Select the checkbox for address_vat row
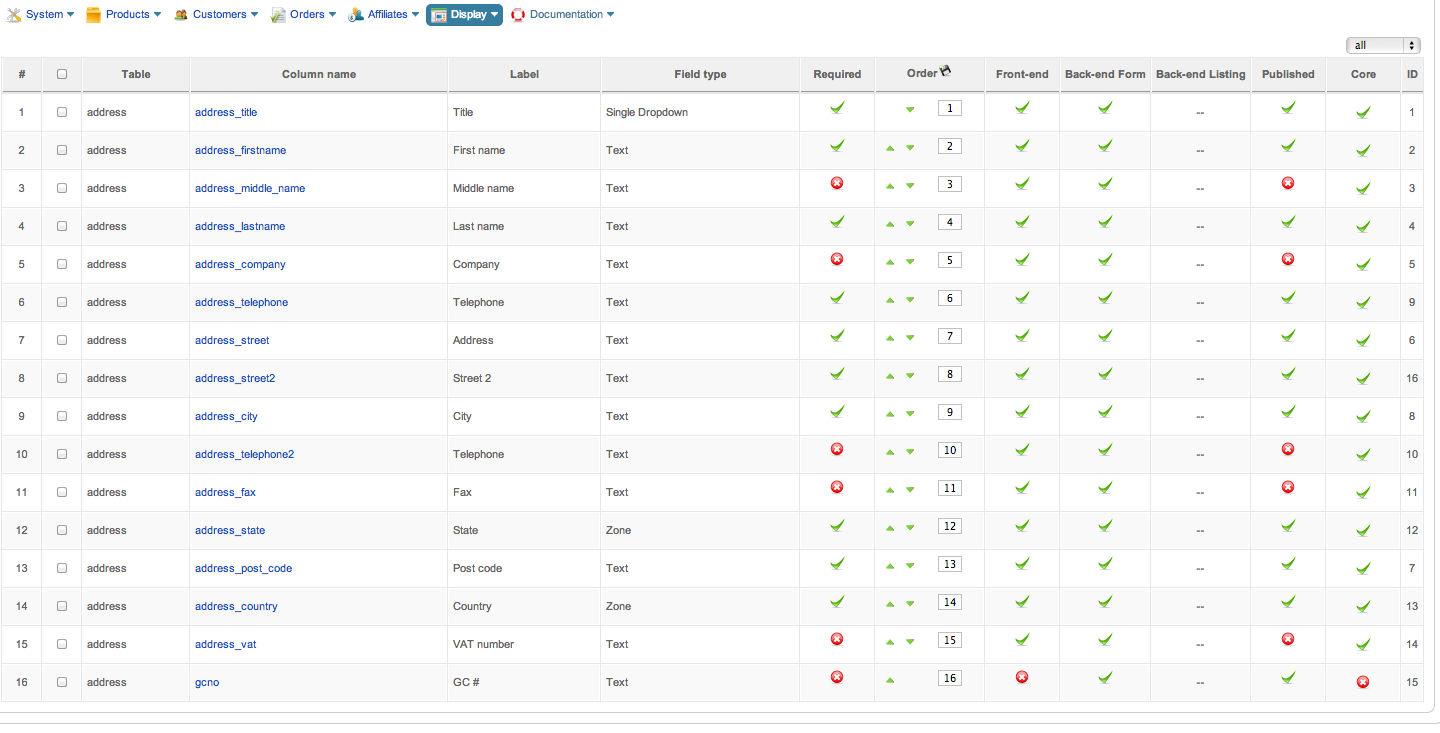Screen dimensions: 1440x733 tap(62, 644)
